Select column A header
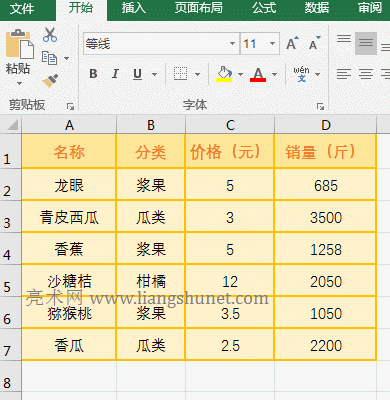Image resolution: width=390 pixels, height=400 pixels. point(69,125)
